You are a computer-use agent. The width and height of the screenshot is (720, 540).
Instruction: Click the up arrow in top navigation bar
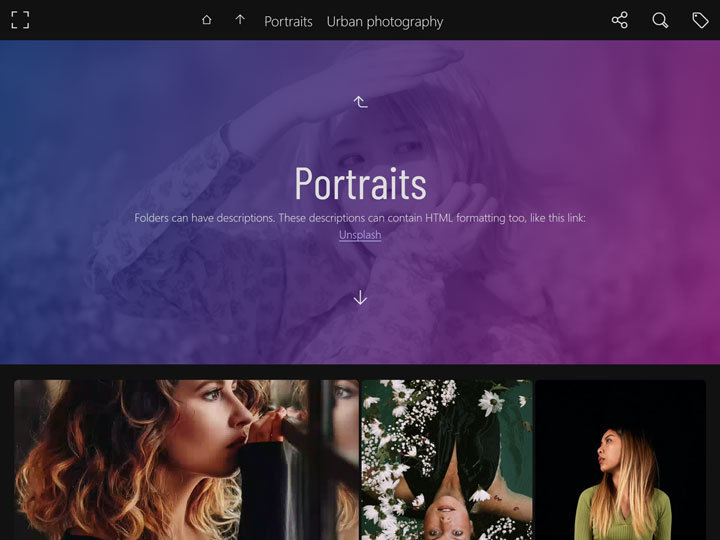click(240, 20)
